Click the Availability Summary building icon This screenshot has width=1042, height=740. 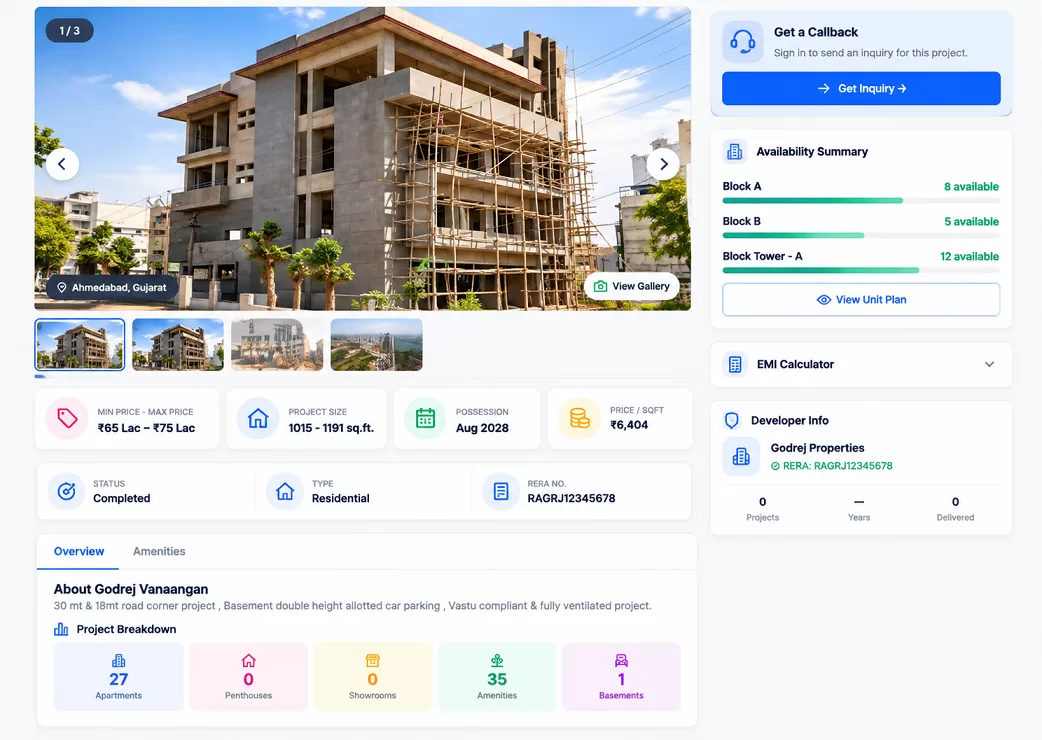734,151
